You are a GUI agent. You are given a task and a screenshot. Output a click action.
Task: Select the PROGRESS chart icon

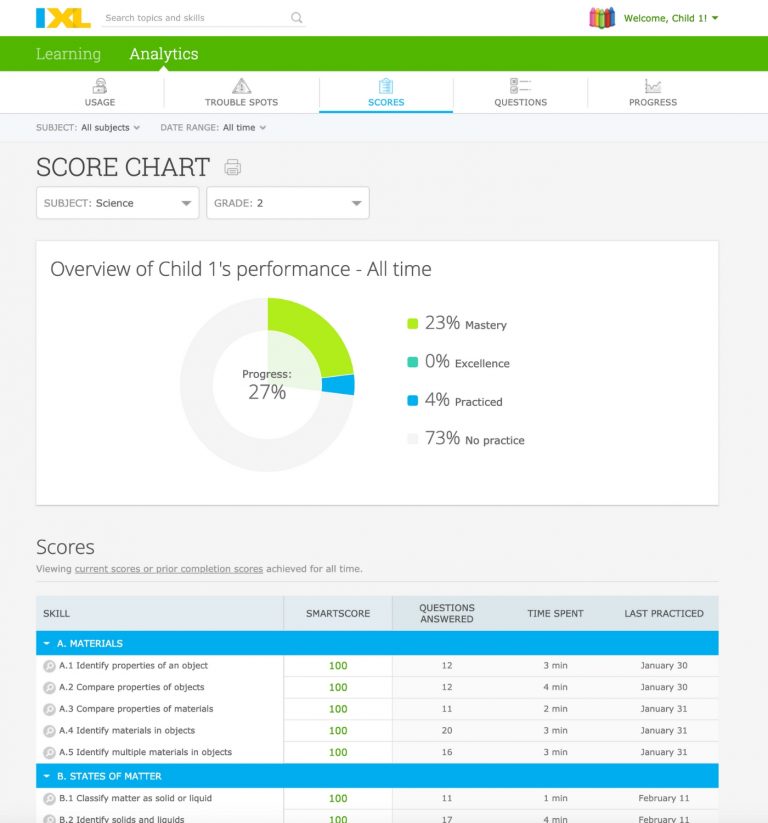tap(652, 86)
